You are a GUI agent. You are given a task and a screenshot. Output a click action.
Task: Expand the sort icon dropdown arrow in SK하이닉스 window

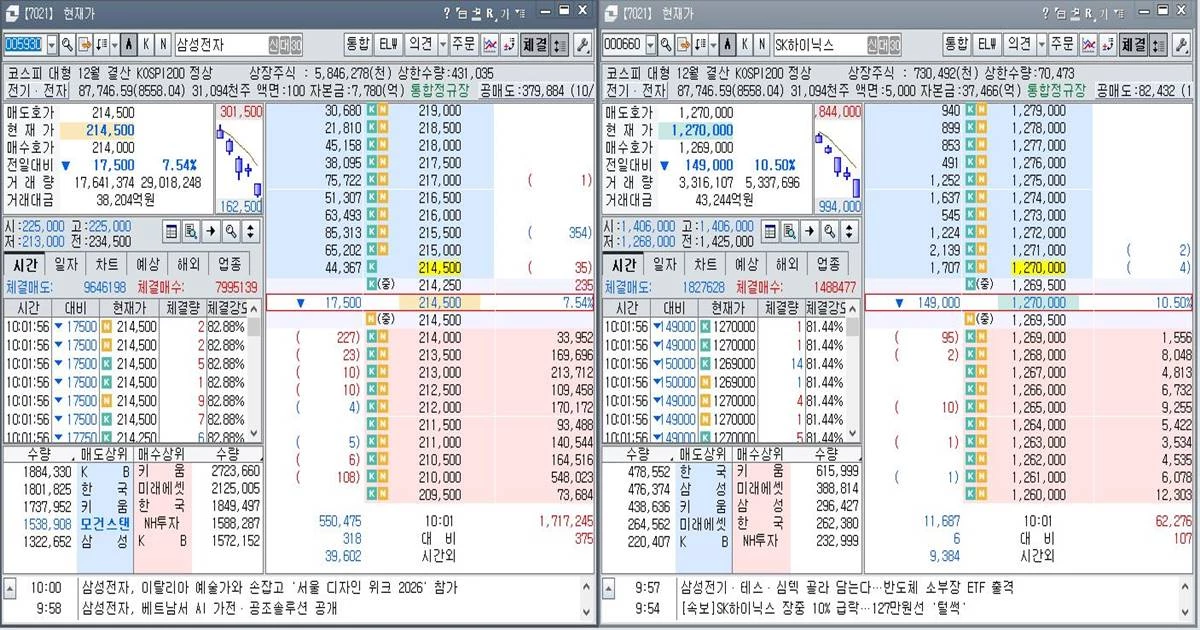pyautogui.click(x=714, y=45)
